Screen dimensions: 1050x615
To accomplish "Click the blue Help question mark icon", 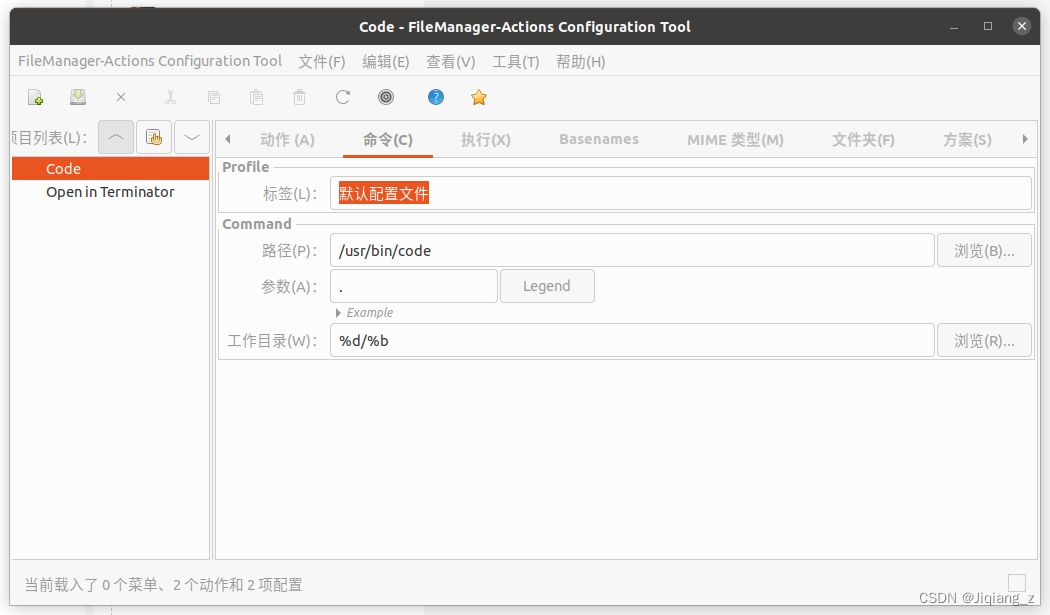I will 437,97.
